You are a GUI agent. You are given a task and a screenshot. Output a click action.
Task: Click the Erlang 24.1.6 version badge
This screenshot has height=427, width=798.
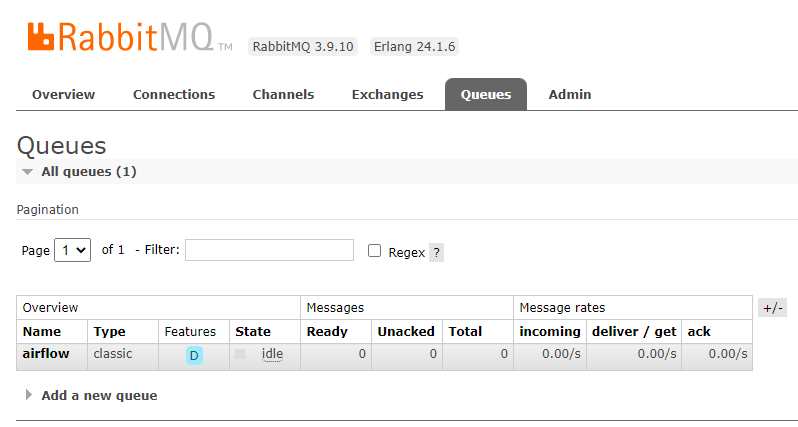point(414,47)
